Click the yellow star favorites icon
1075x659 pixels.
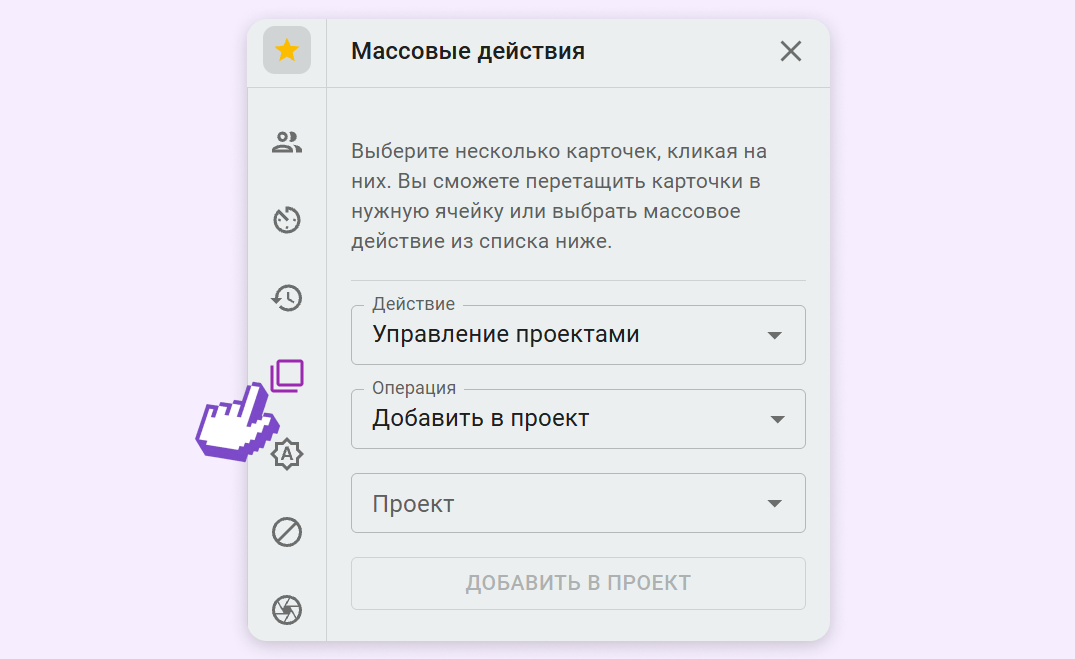(287, 50)
